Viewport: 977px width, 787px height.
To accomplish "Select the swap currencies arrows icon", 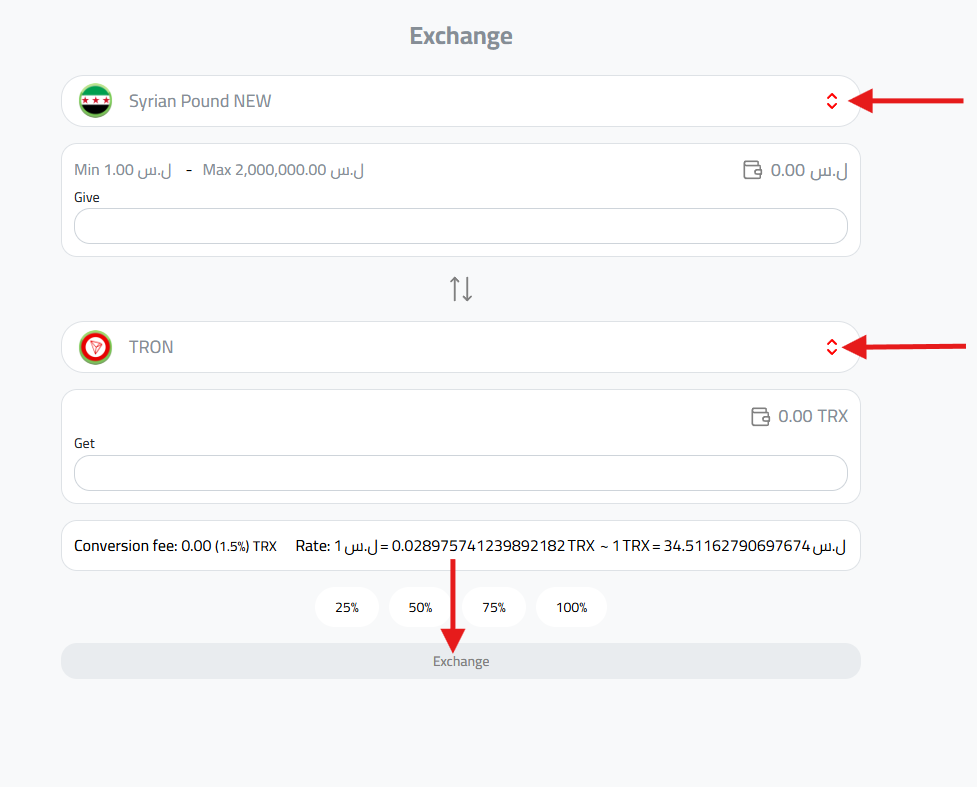I will 460,288.
